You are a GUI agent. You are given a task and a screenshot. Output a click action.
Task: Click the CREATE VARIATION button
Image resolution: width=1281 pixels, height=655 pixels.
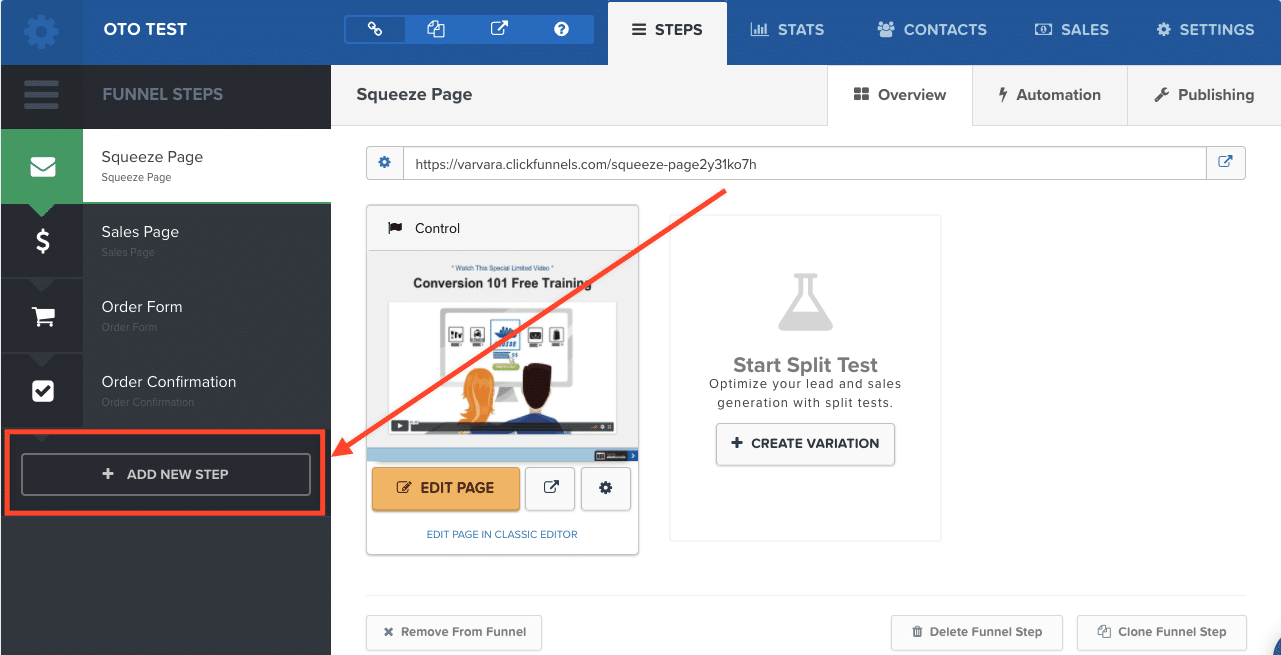tap(805, 444)
